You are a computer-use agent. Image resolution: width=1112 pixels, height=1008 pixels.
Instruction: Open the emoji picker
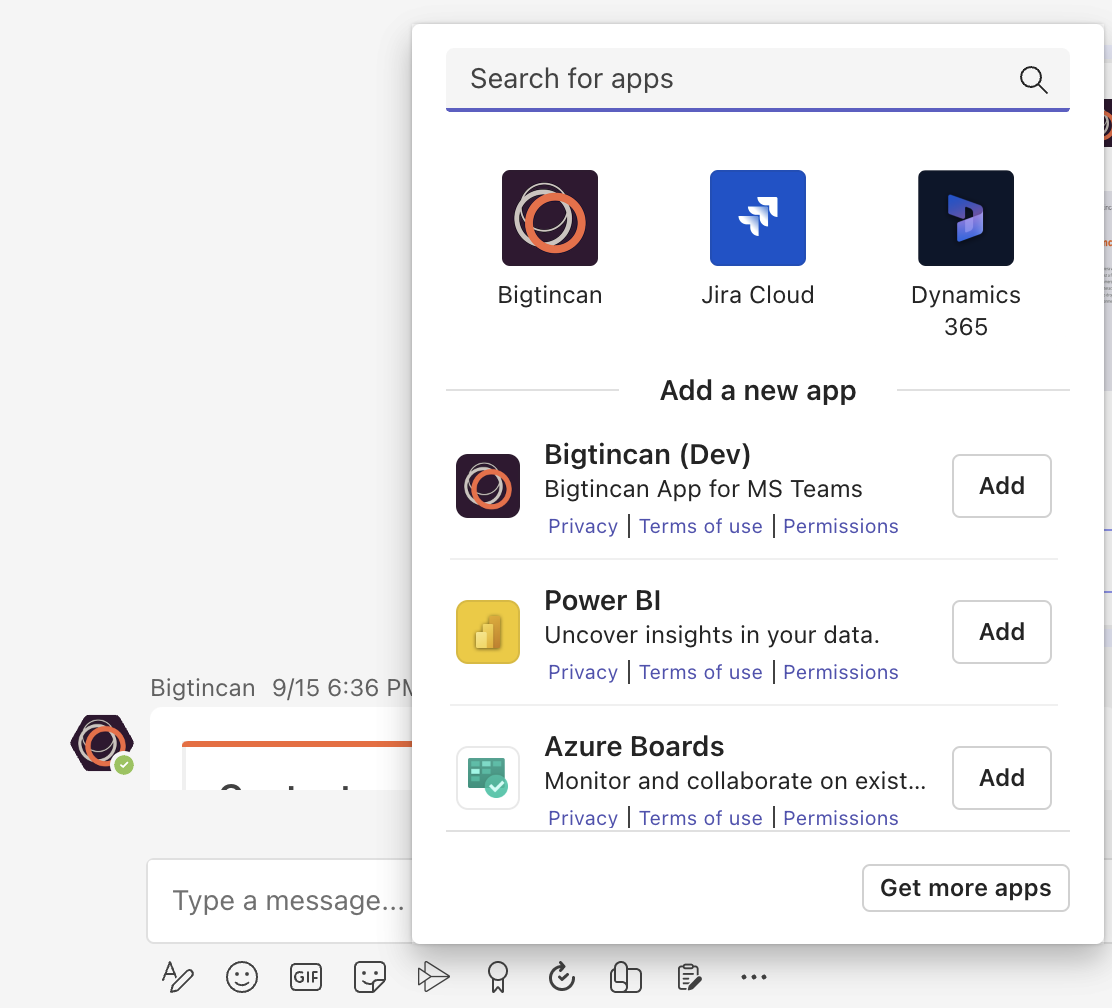pyautogui.click(x=242, y=977)
